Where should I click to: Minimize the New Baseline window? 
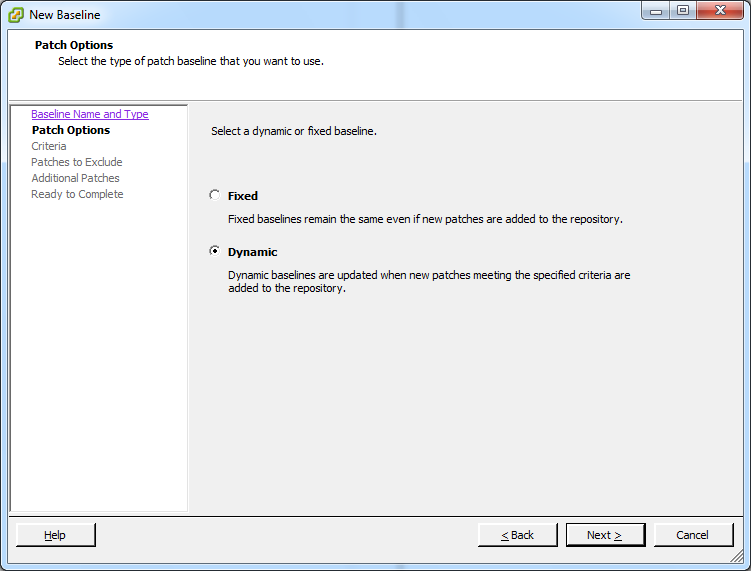tap(655, 11)
